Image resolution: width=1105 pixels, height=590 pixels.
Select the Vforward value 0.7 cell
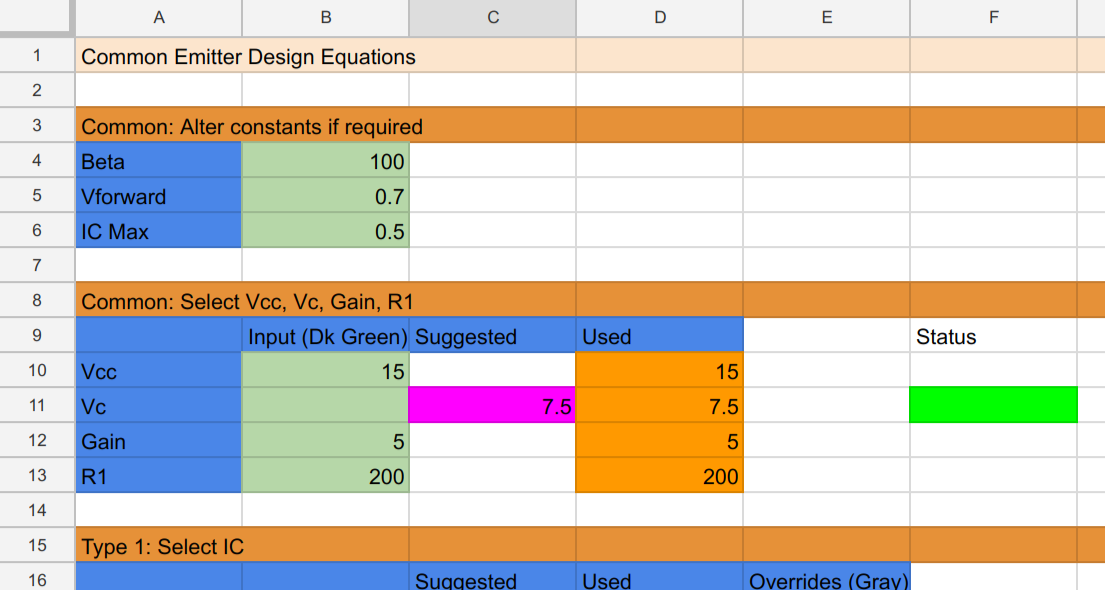325,196
